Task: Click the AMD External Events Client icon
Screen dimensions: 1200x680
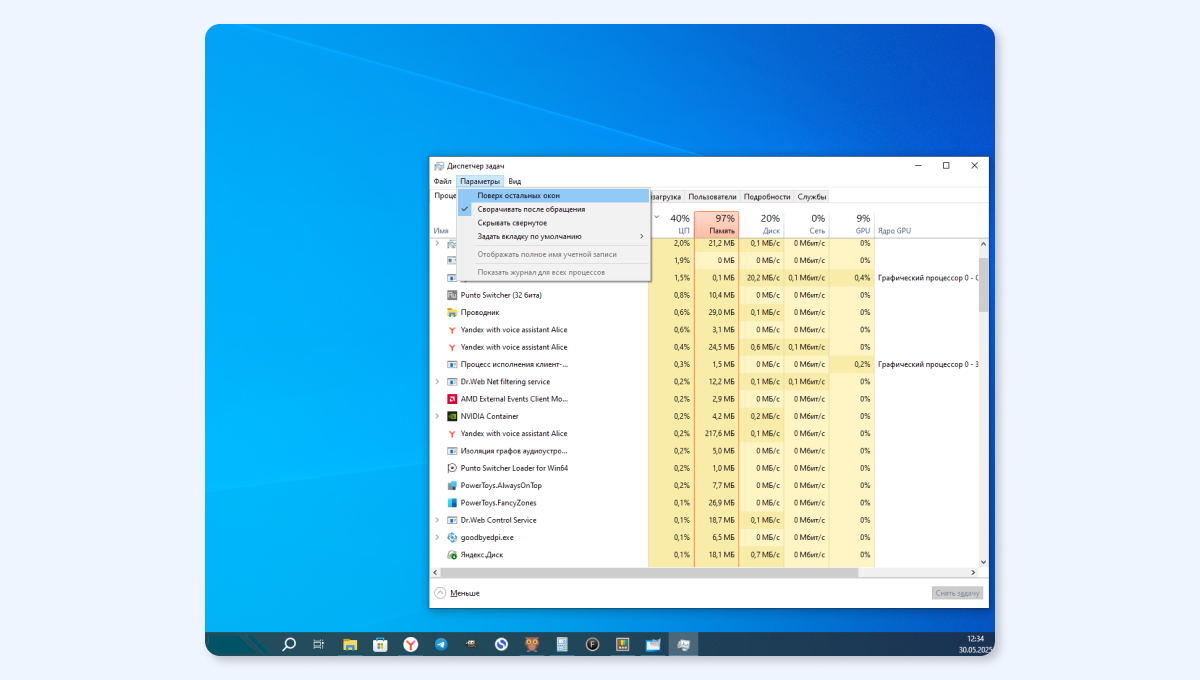Action: point(452,399)
